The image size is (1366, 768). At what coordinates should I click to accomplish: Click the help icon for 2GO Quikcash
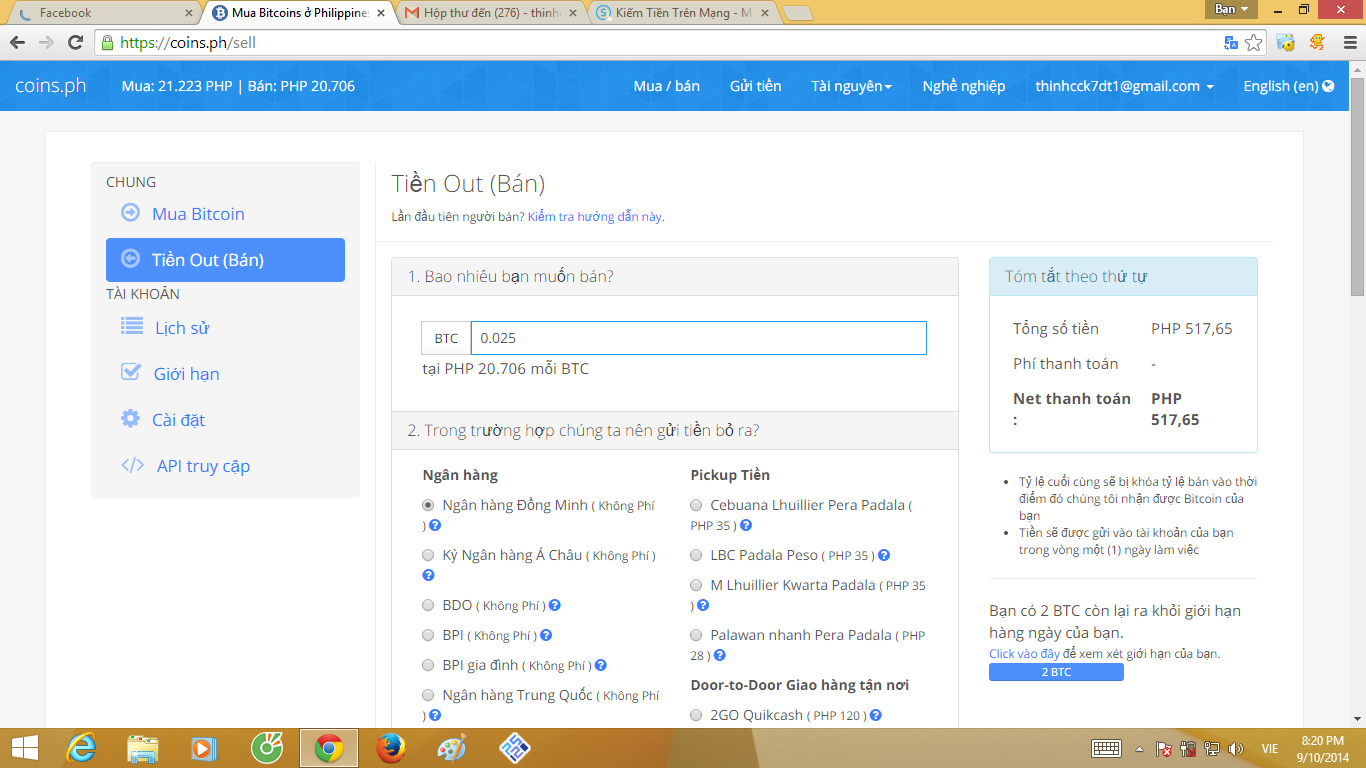pos(876,715)
